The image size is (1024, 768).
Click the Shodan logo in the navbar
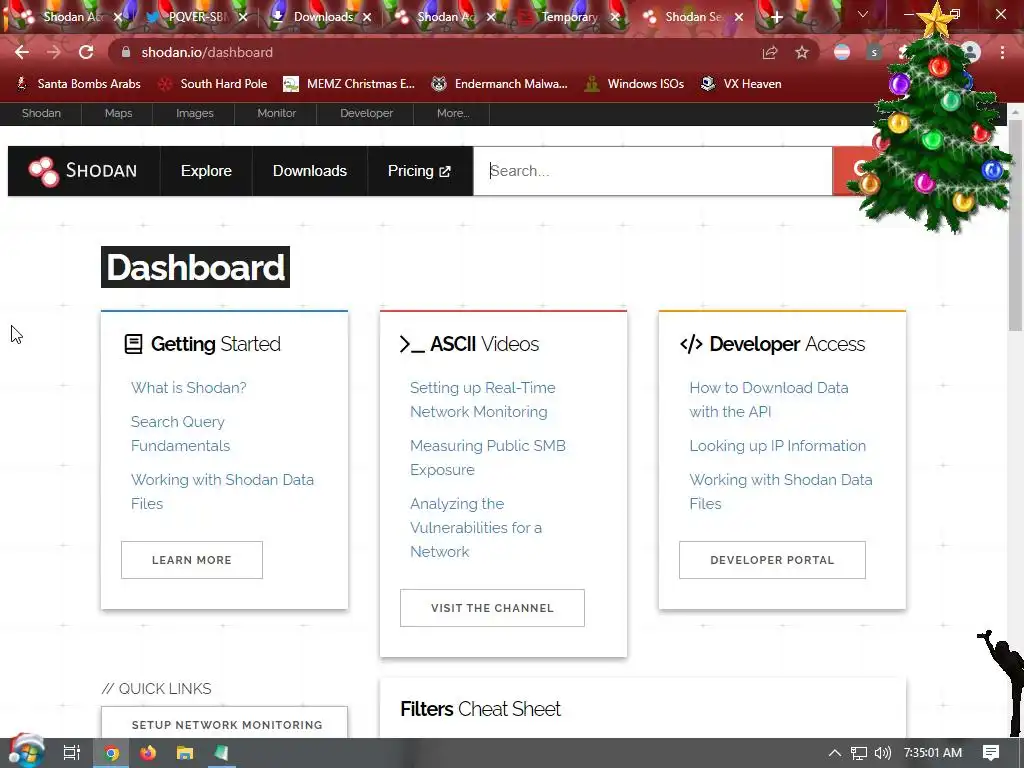click(x=83, y=171)
